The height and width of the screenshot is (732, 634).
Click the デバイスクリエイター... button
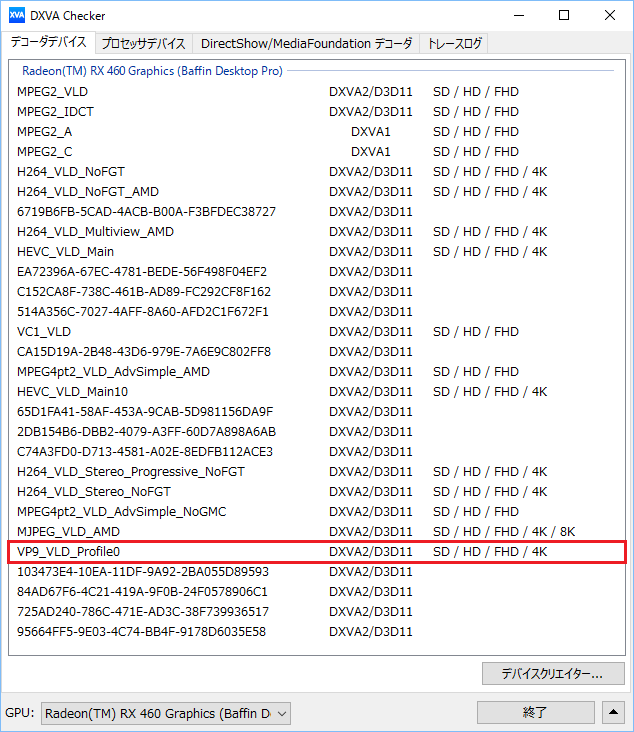[553, 674]
